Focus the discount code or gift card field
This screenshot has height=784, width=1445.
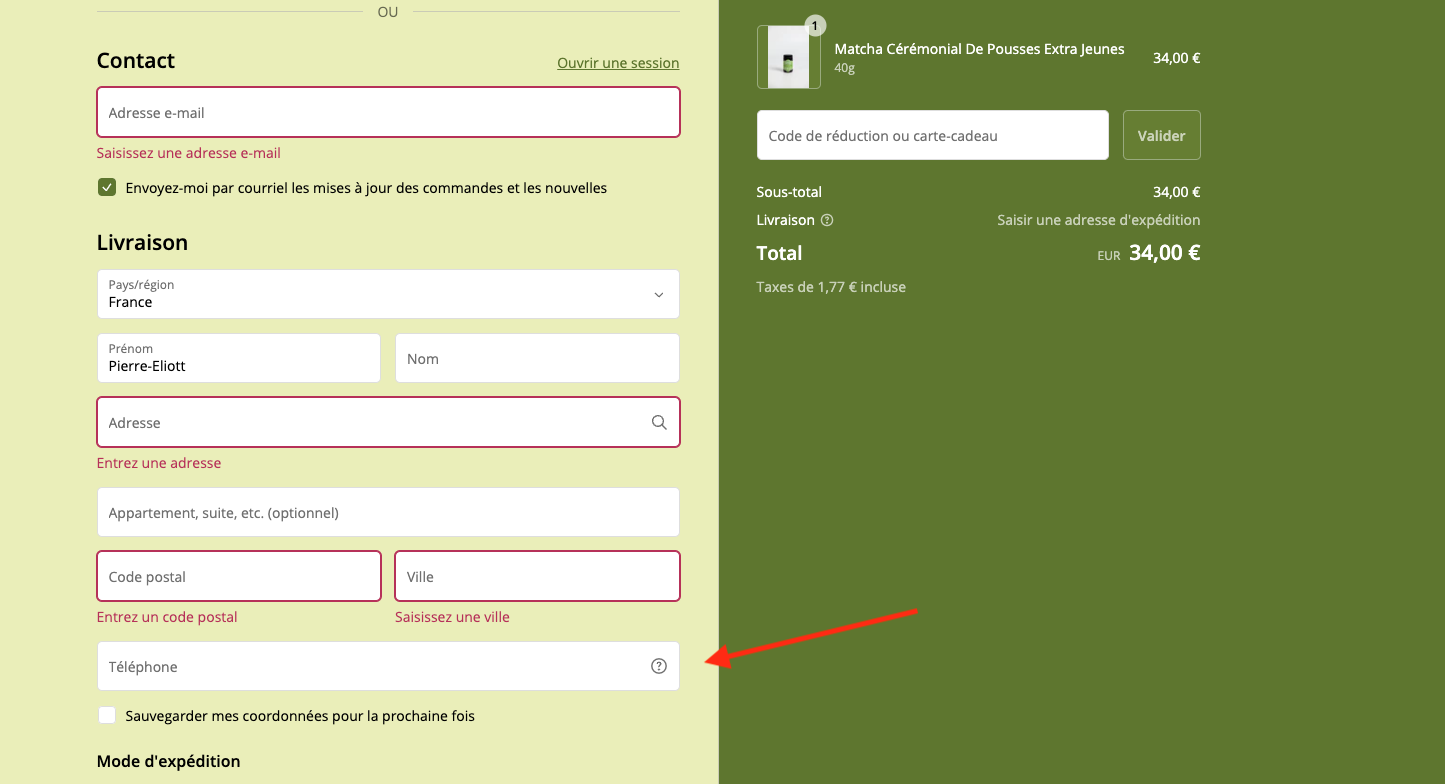point(932,135)
